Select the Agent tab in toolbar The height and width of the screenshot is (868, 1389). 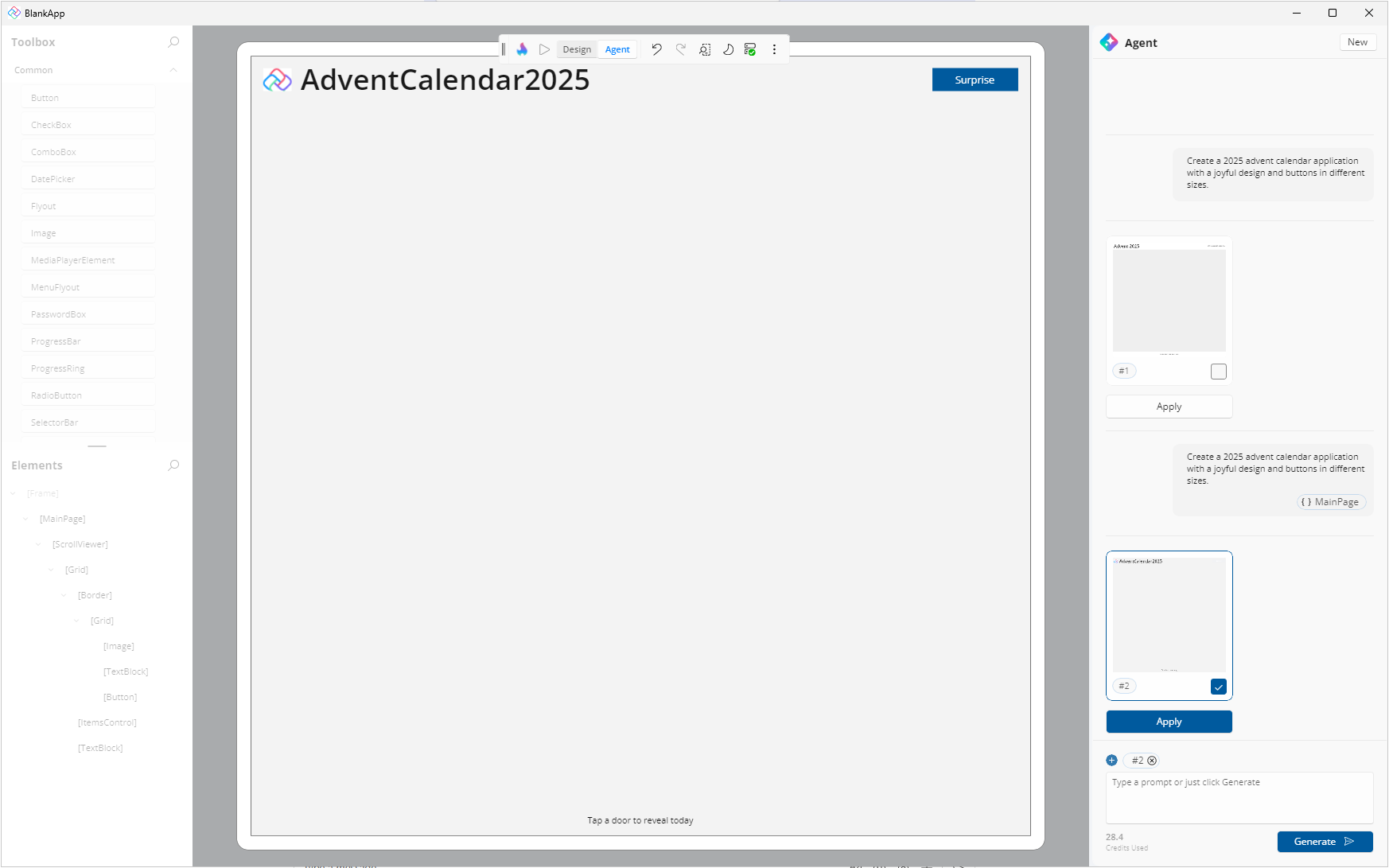(617, 49)
